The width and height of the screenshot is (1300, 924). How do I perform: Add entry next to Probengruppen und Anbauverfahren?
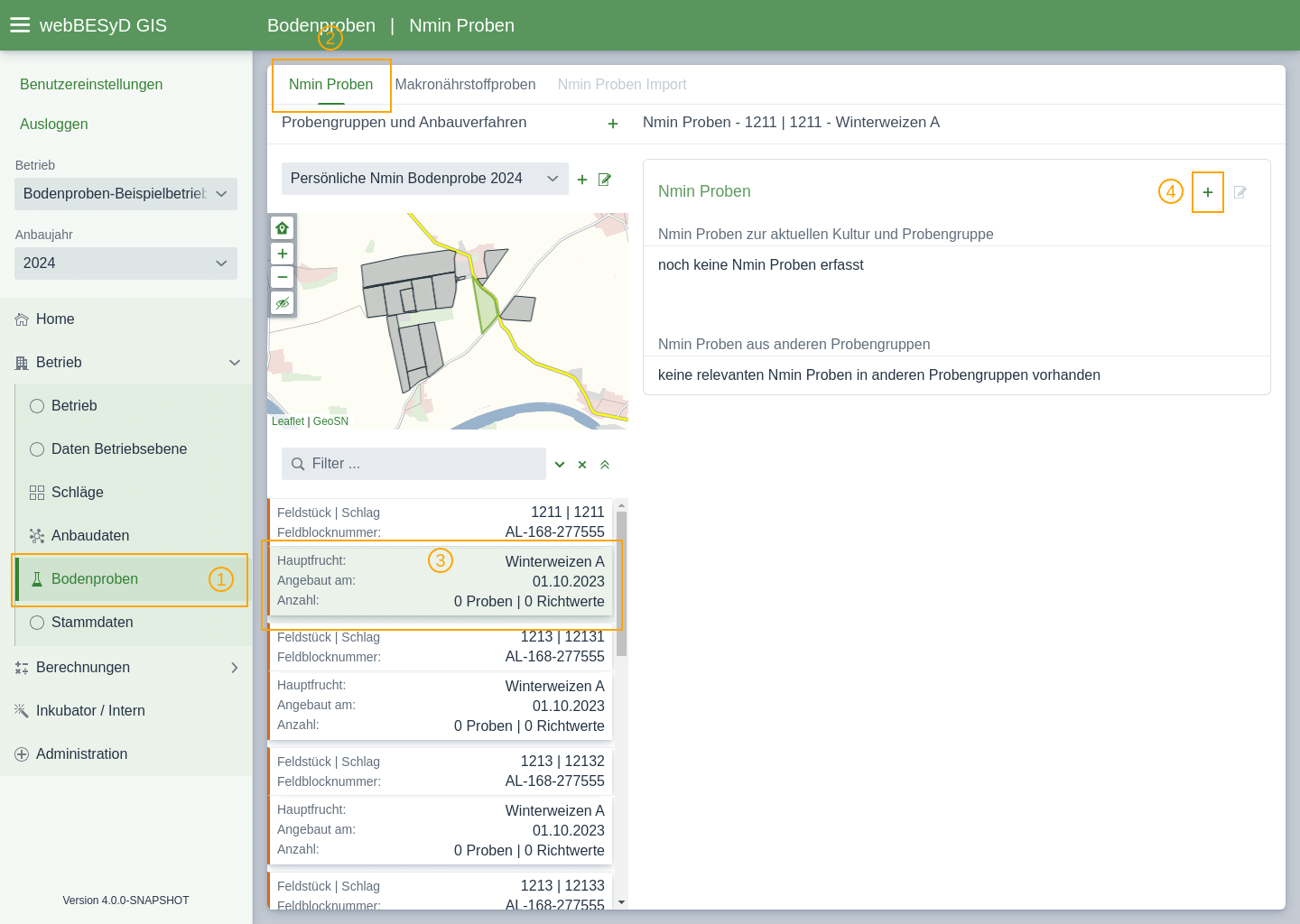click(613, 124)
